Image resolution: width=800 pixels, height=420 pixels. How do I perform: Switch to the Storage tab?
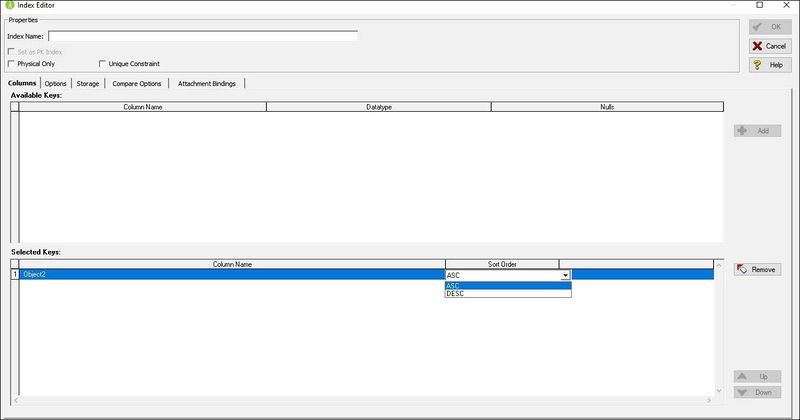pyautogui.click(x=88, y=83)
